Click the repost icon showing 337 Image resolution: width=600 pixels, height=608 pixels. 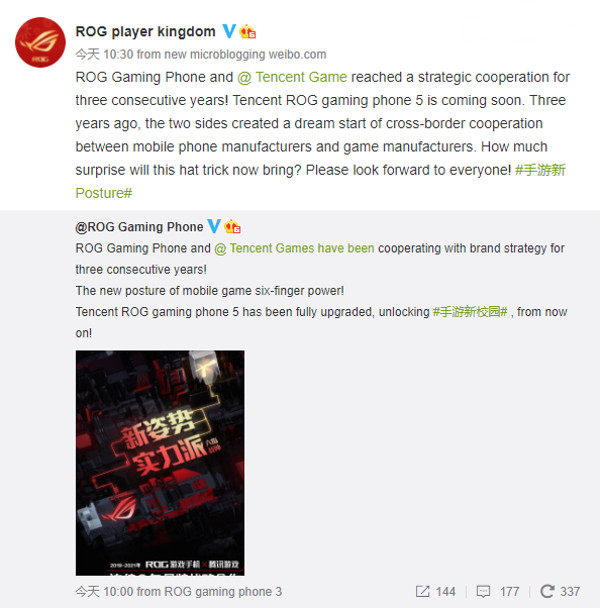(547, 591)
